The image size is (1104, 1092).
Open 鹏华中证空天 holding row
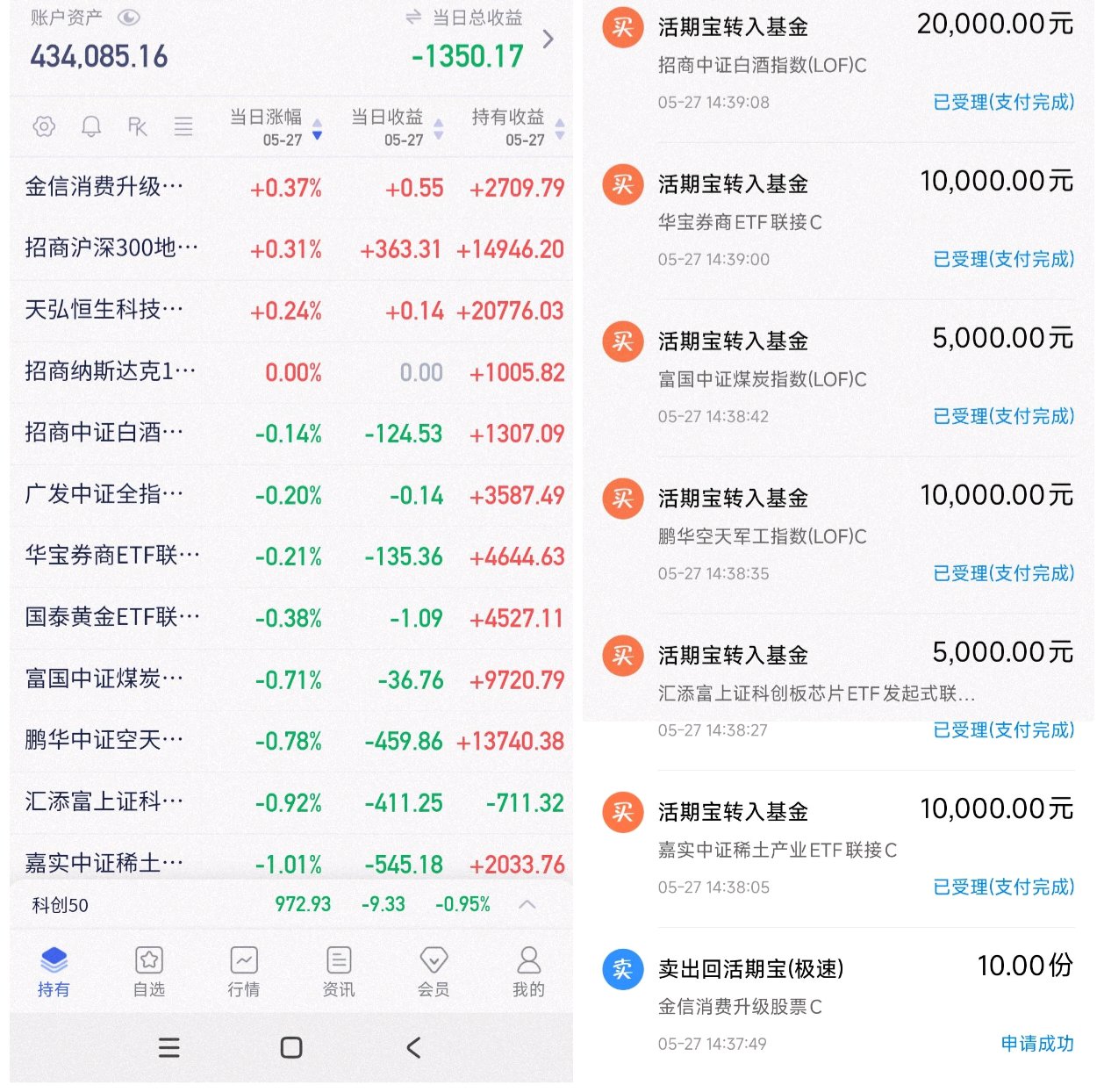click(x=291, y=741)
